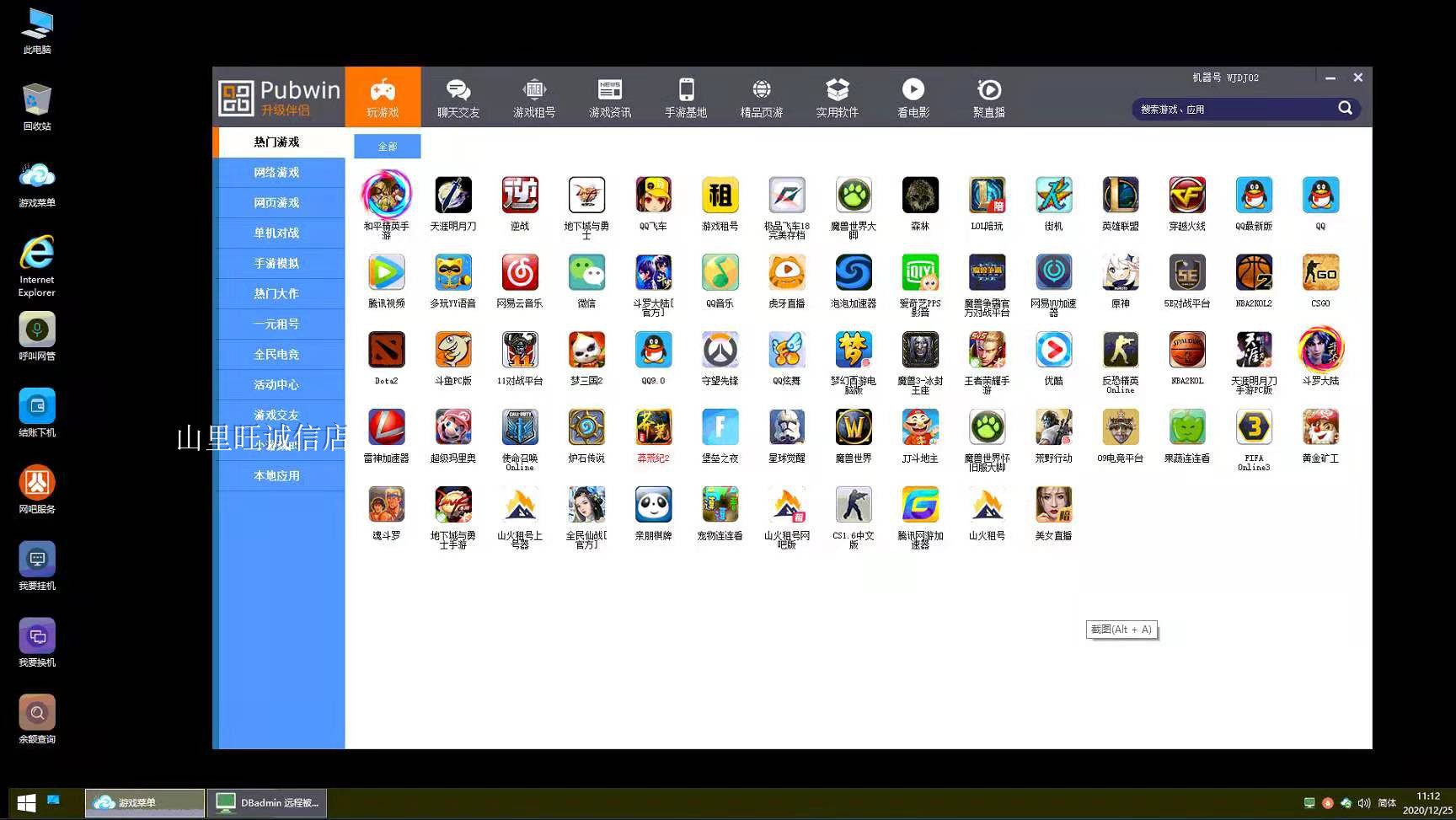Click the Pubwin 升级伴侣 logo
1456x820 pixels.
pyautogui.click(x=279, y=98)
